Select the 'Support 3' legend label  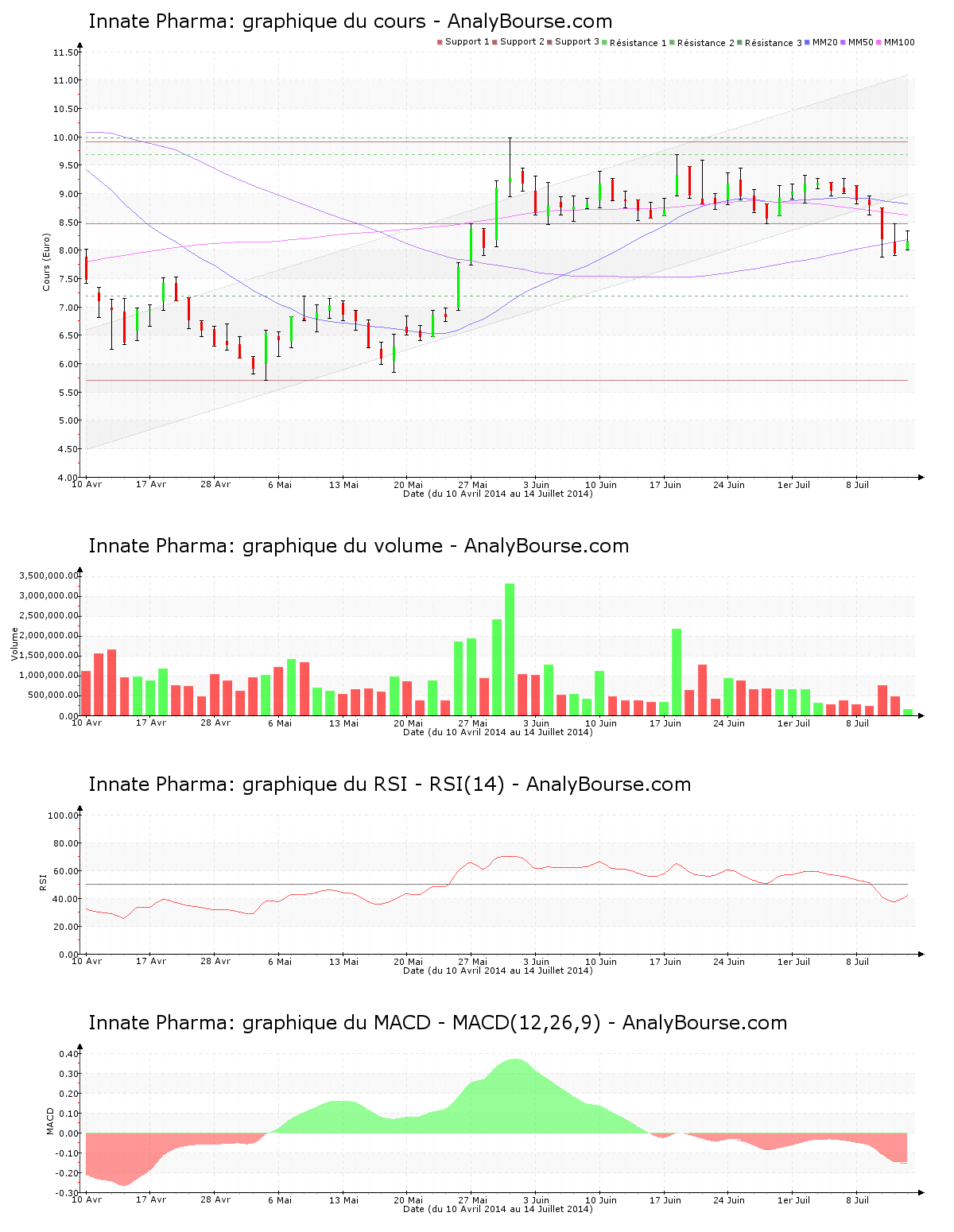(x=576, y=42)
